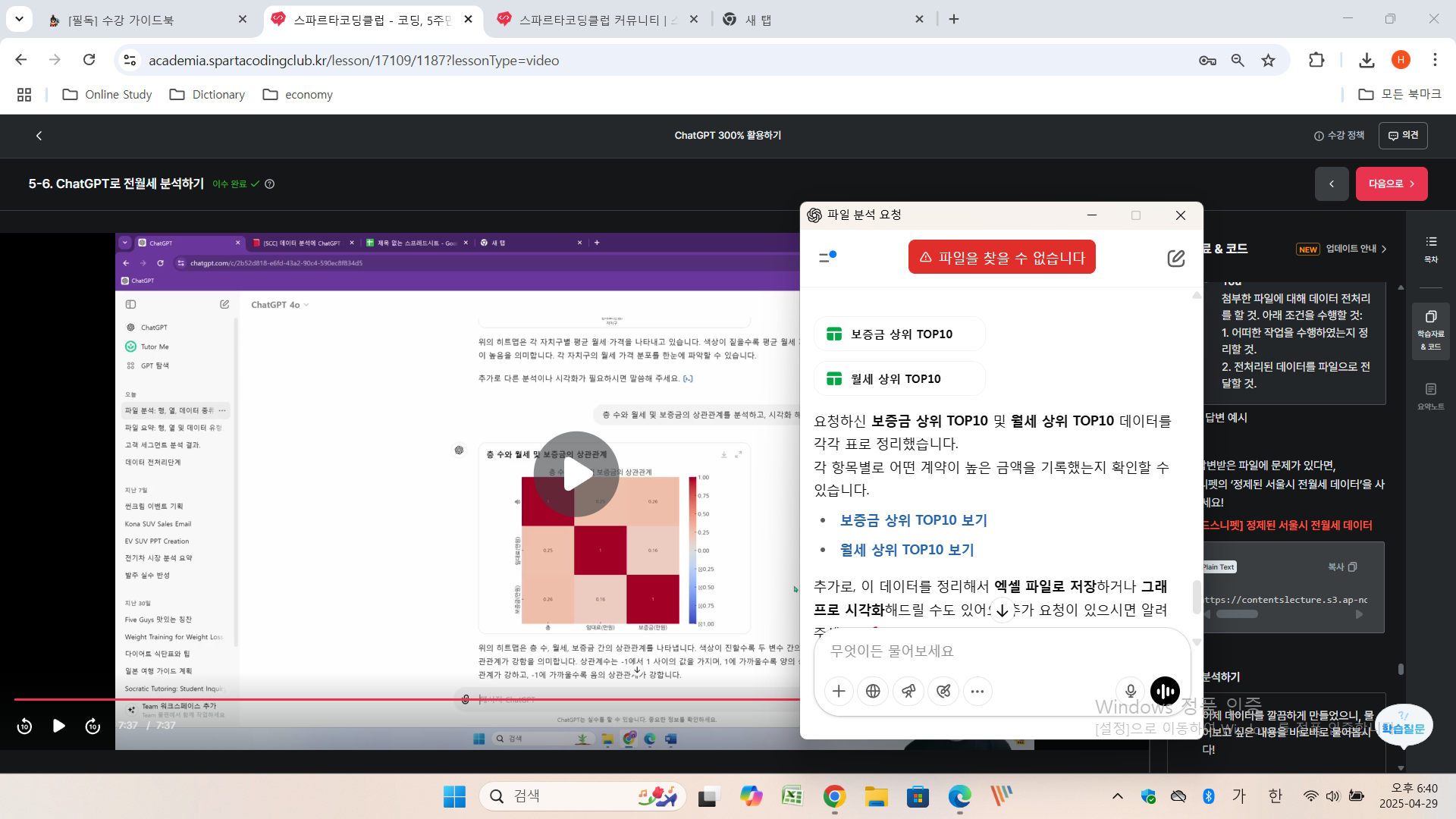Open Excel from the taskbar

pyautogui.click(x=792, y=796)
